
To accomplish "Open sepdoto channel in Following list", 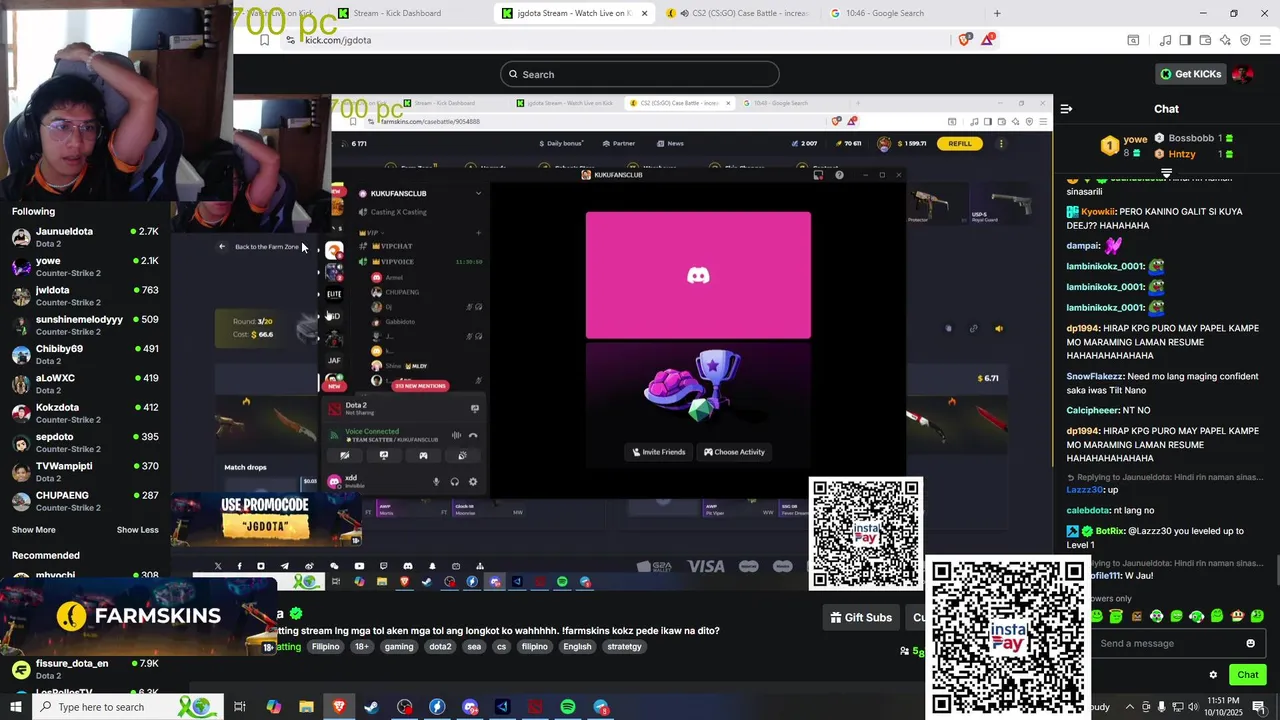I will click(x=84, y=442).
